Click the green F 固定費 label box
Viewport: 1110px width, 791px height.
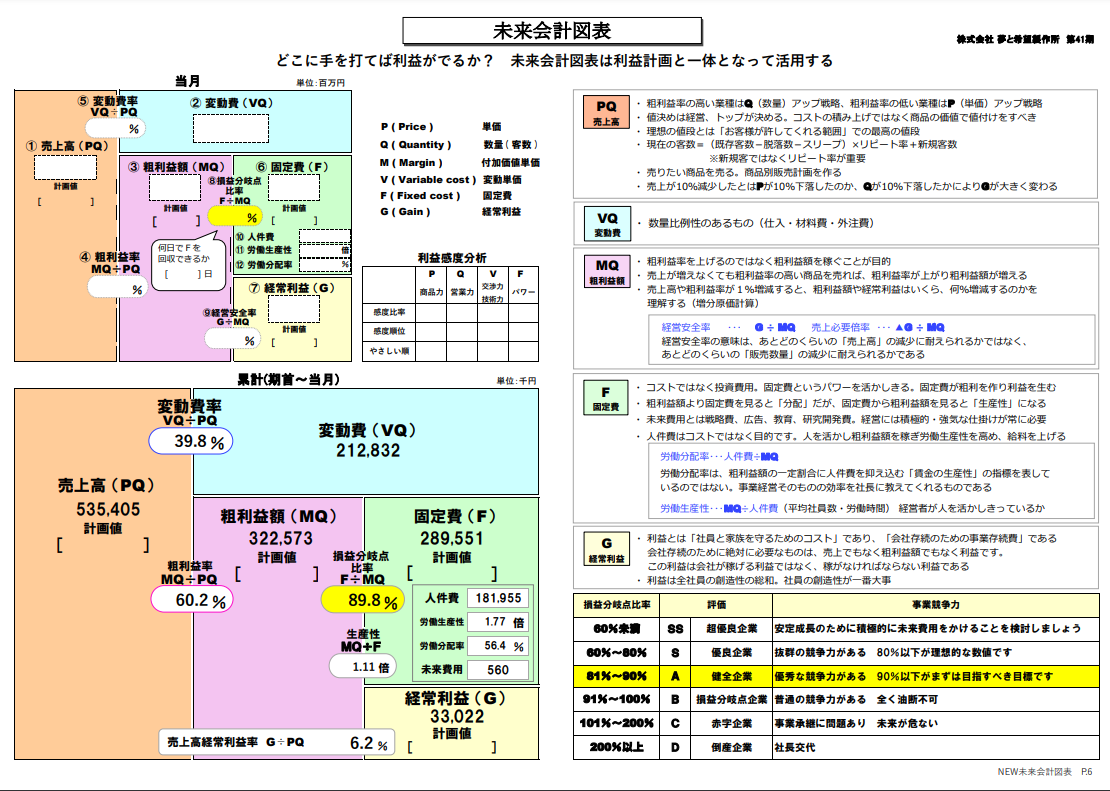click(605, 398)
